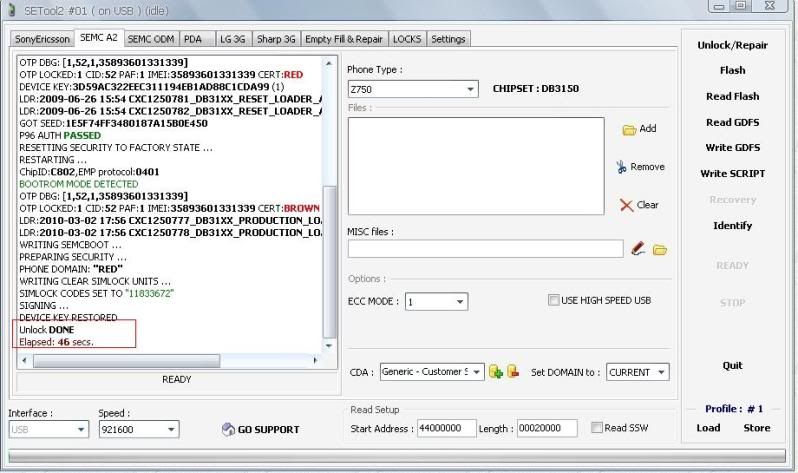Click the 'P96 AUTH PASSED' log line

(x=60, y=135)
